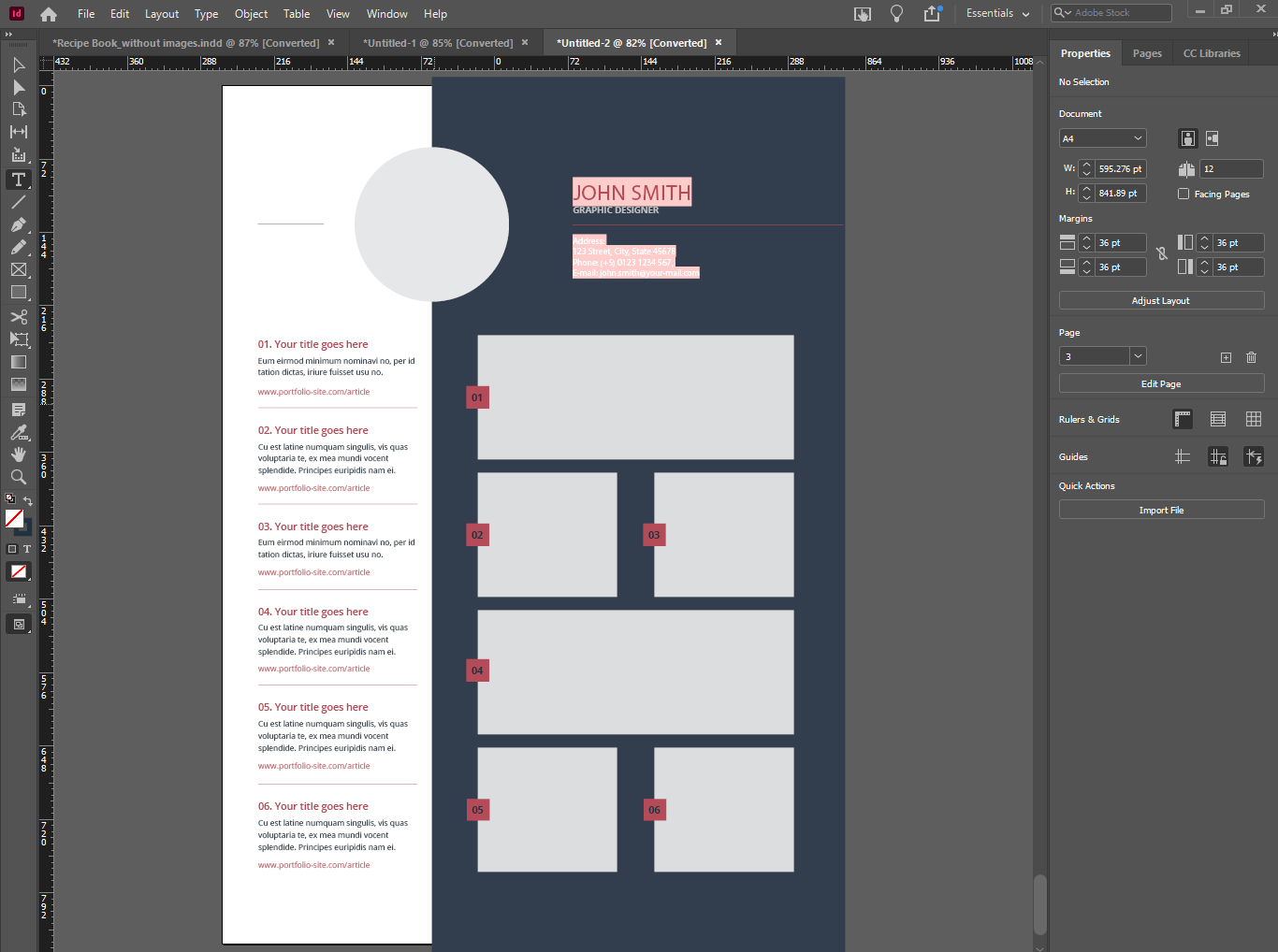Viewport: 1278px width, 952px height.
Task: Click the Adjust Layout button
Action: coord(1161,299)
